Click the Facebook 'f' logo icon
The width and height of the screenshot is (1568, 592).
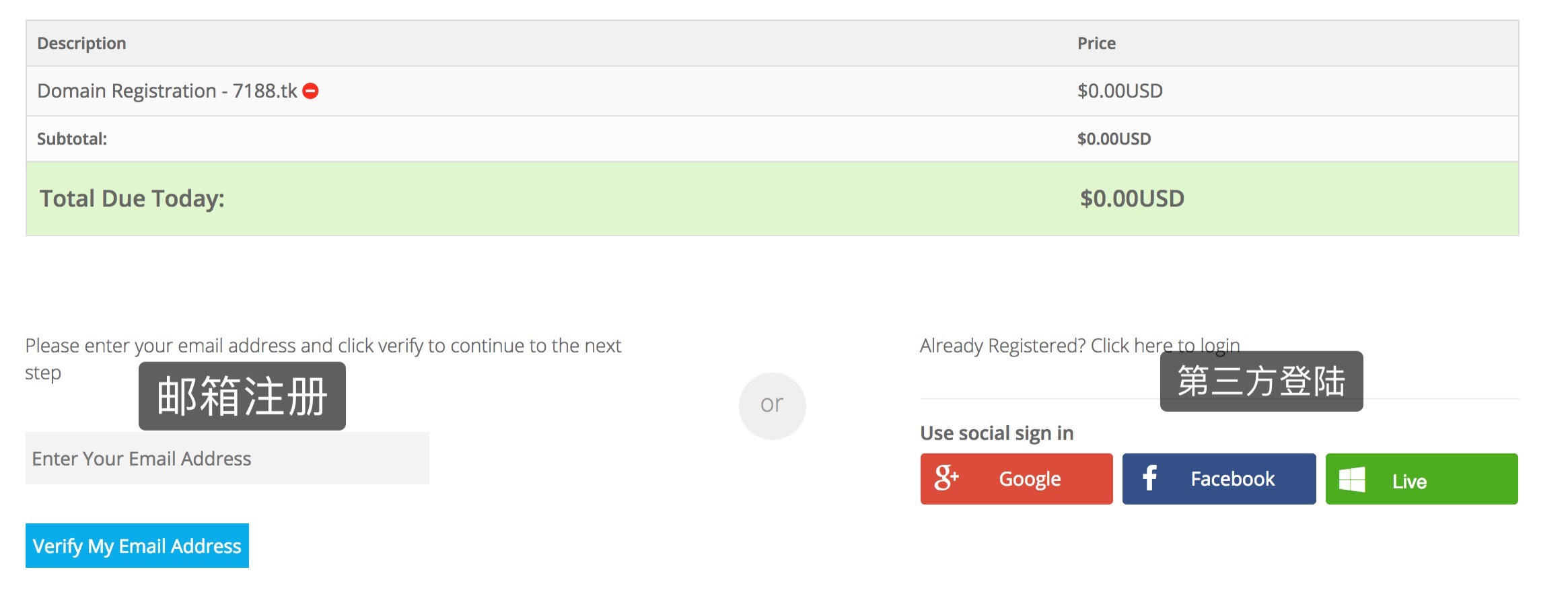coord(1149,478)
